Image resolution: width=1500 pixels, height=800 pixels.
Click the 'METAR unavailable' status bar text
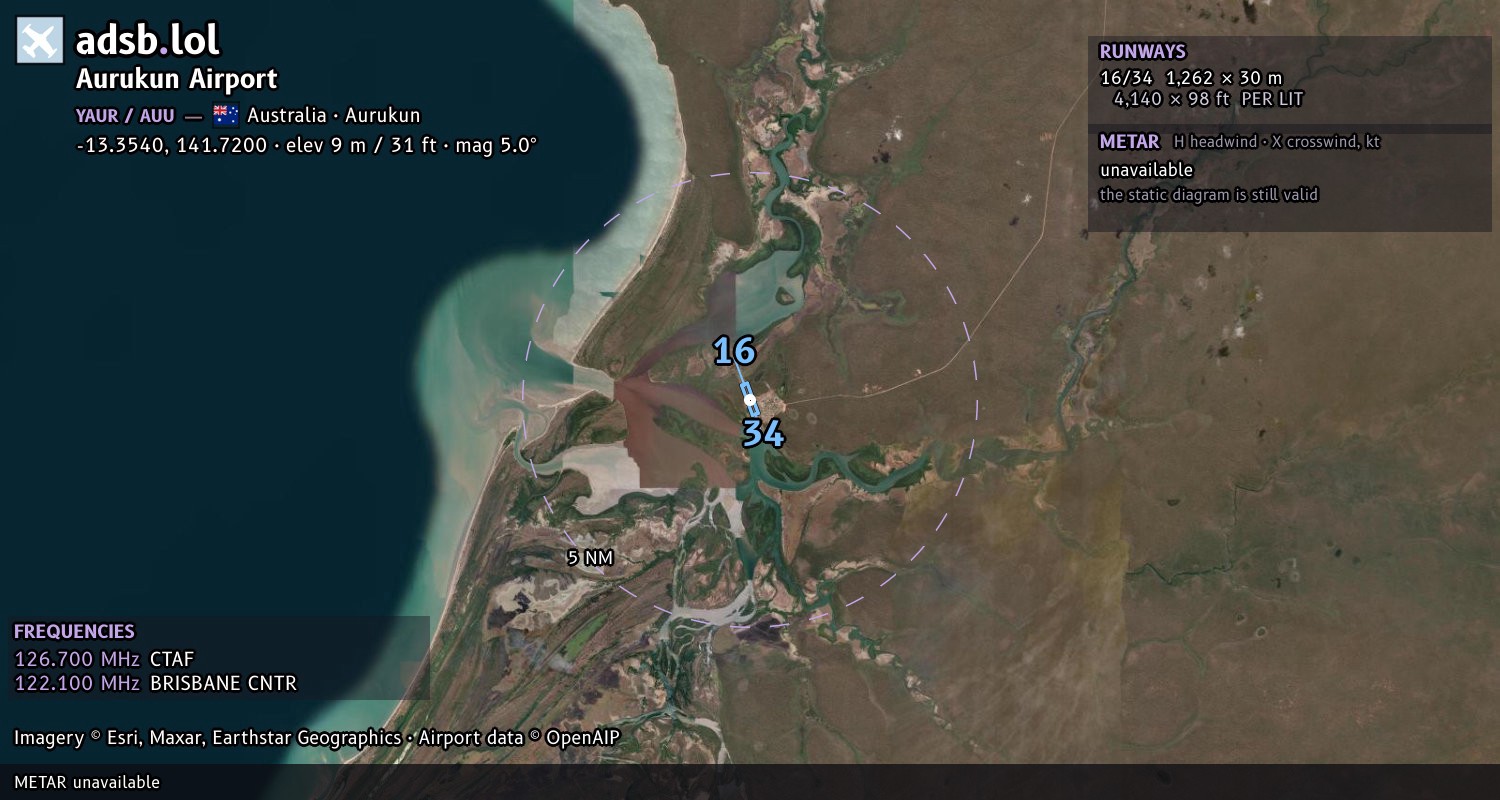pos(87,782)
